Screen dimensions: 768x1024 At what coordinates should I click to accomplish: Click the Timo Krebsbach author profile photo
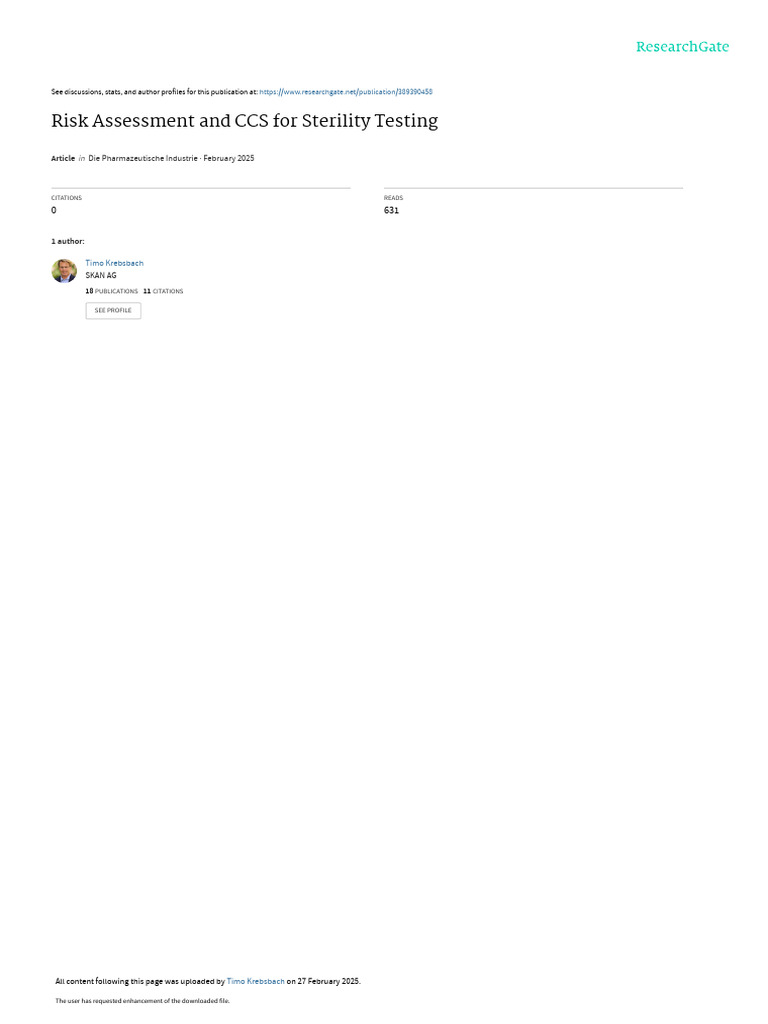pos(64,270)
